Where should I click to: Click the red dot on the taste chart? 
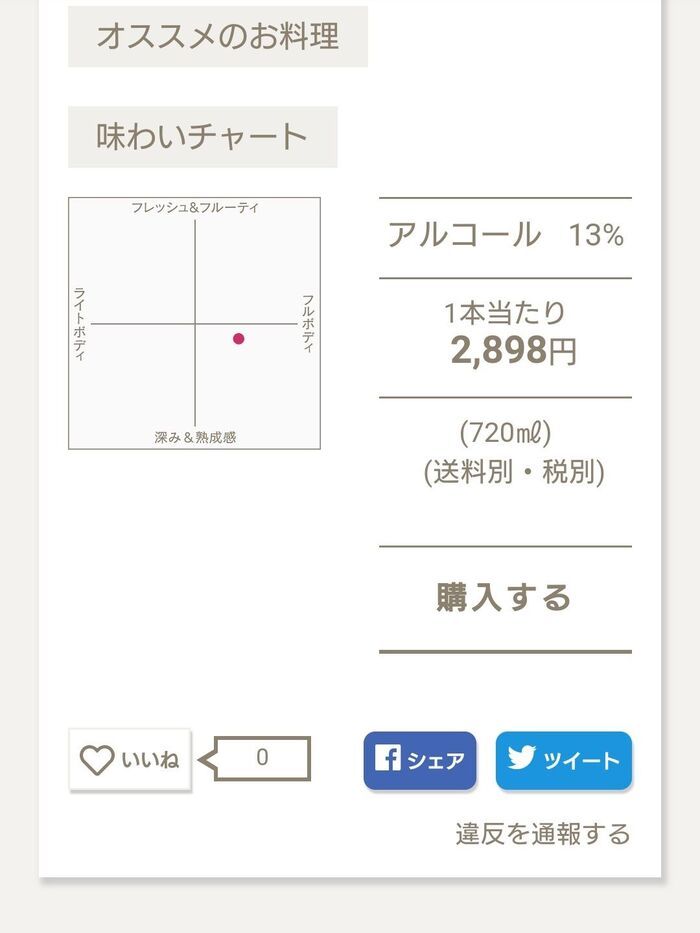pyautogui.click(x=238, y=339)
